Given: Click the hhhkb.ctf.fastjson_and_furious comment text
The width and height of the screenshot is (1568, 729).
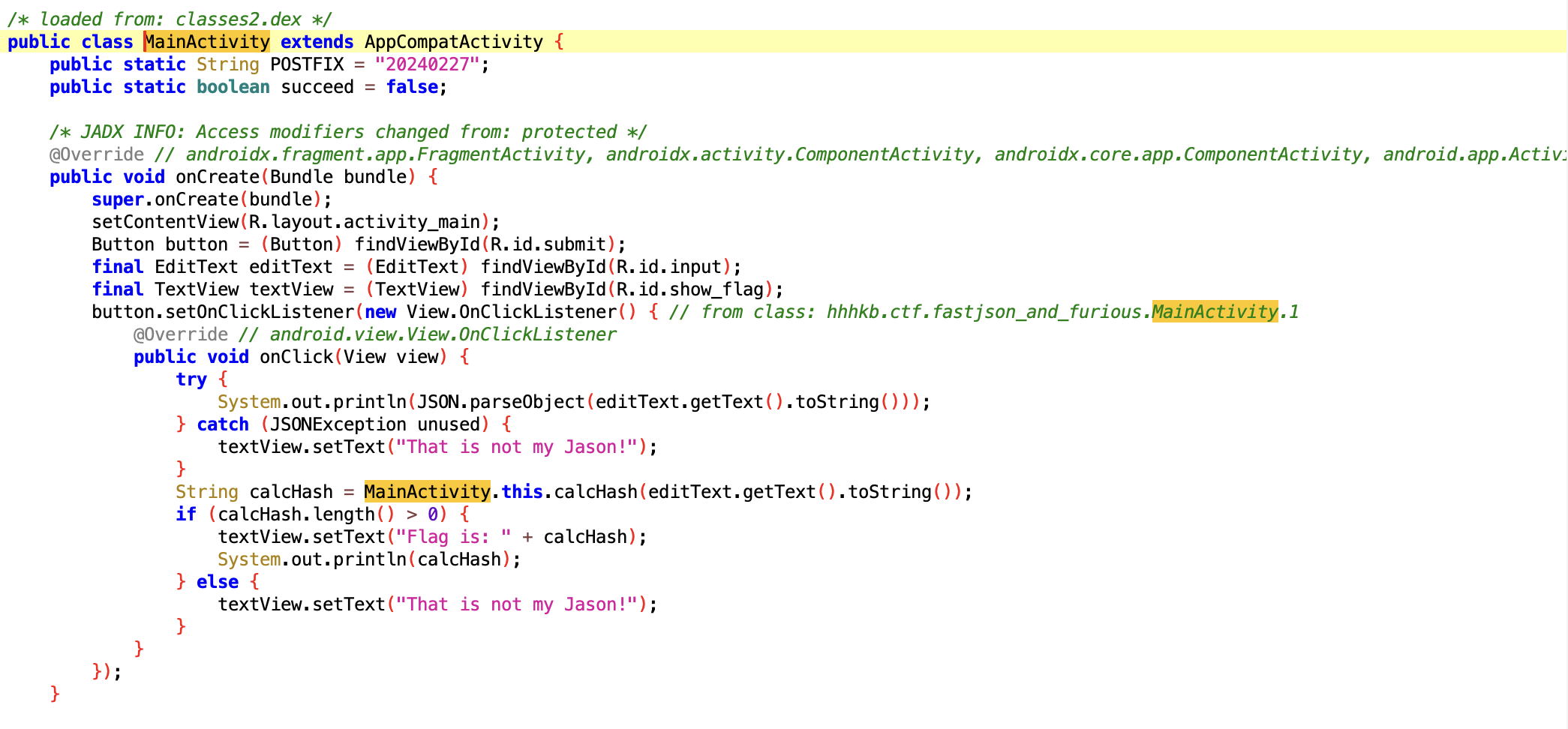Looking at the screenshot, I should point(984,312).
